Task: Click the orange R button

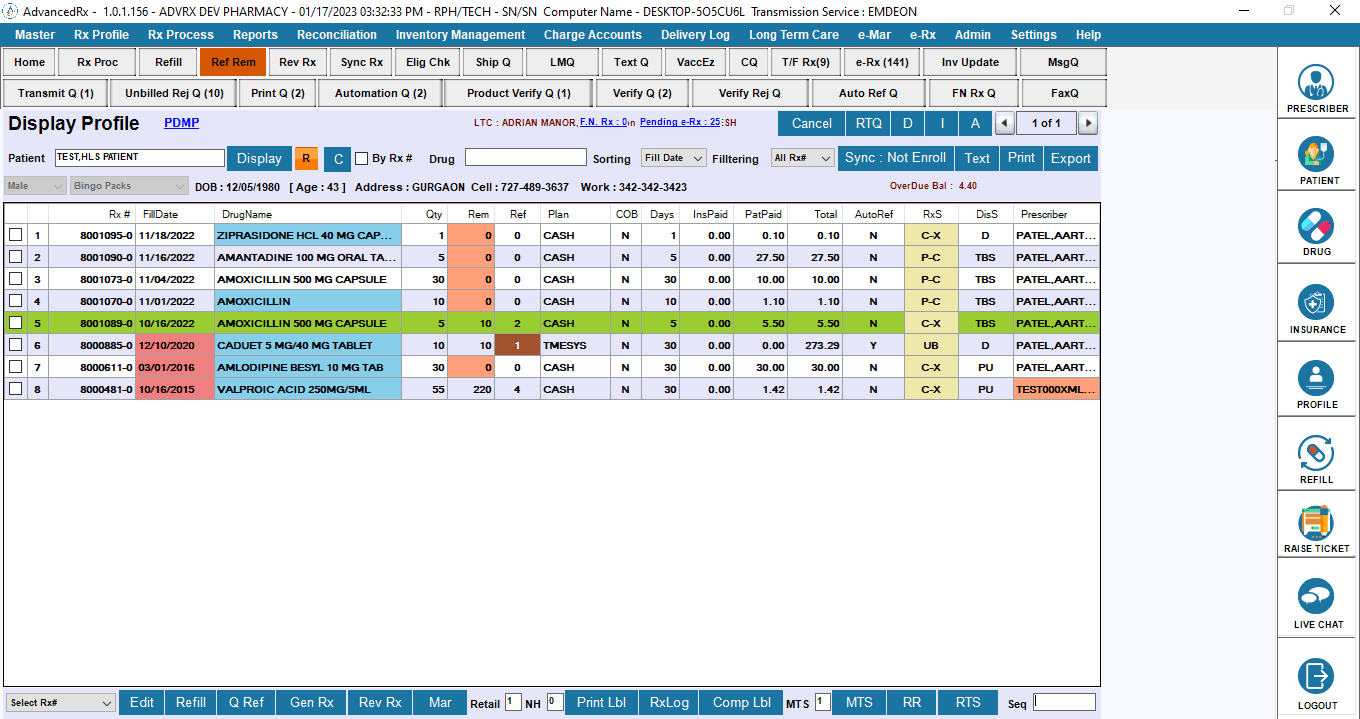Action: coord(306,158)
